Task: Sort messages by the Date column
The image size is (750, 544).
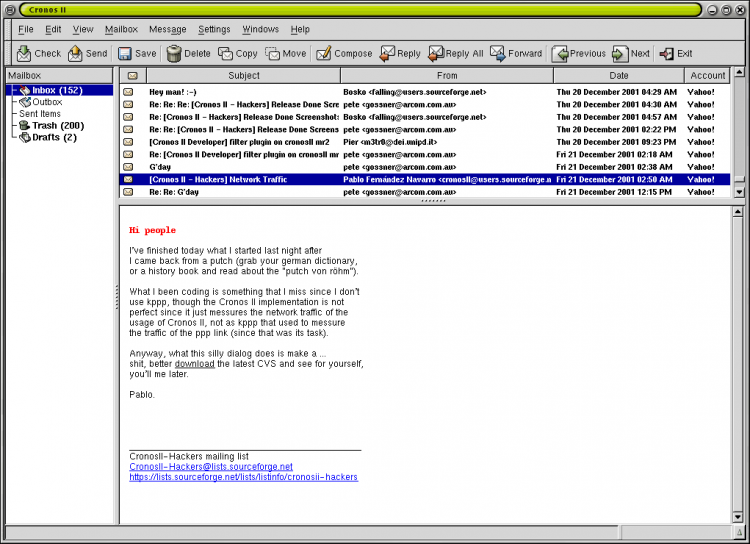Action: [x=618, y=76]
